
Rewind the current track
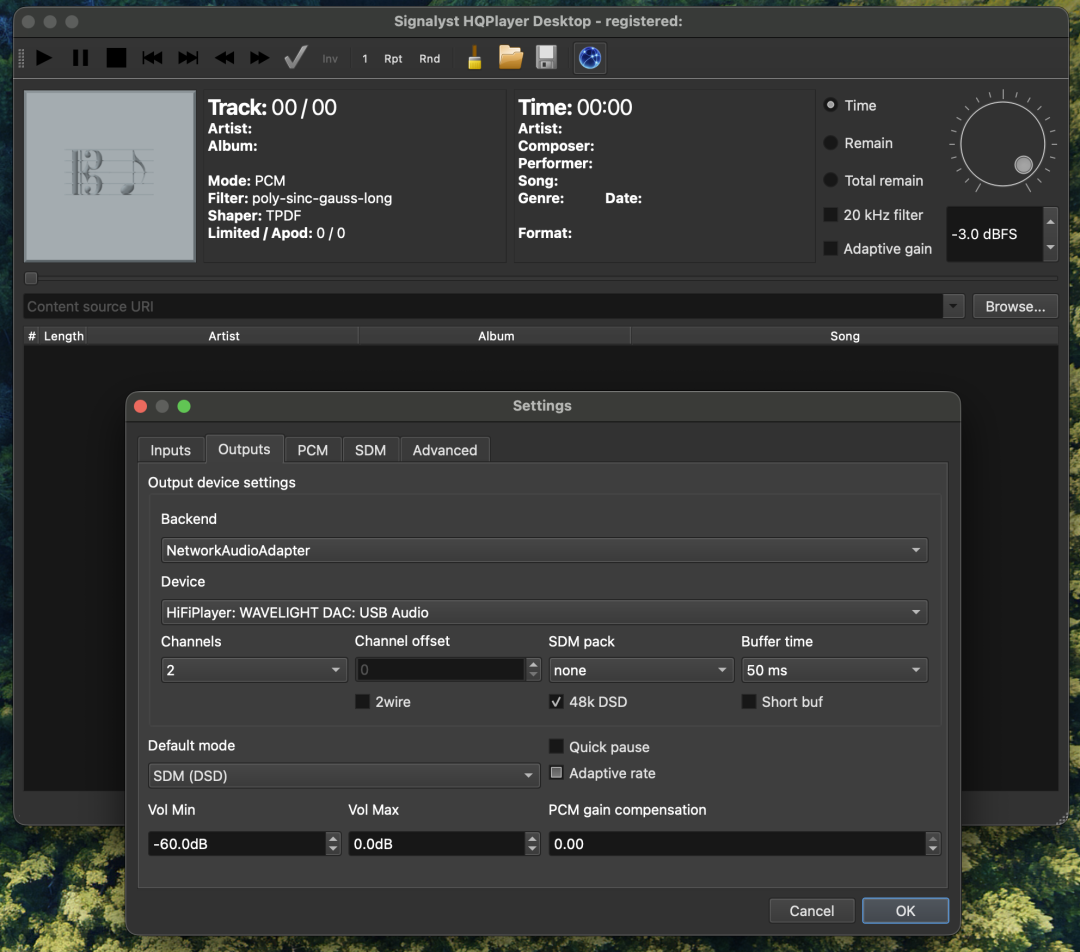(x=224, y=58)
